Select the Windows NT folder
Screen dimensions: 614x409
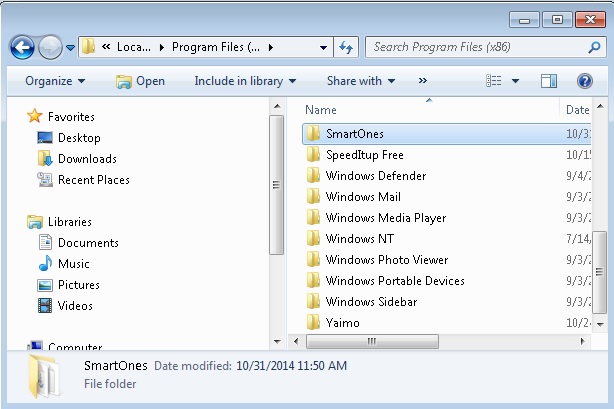coord(446,239)
